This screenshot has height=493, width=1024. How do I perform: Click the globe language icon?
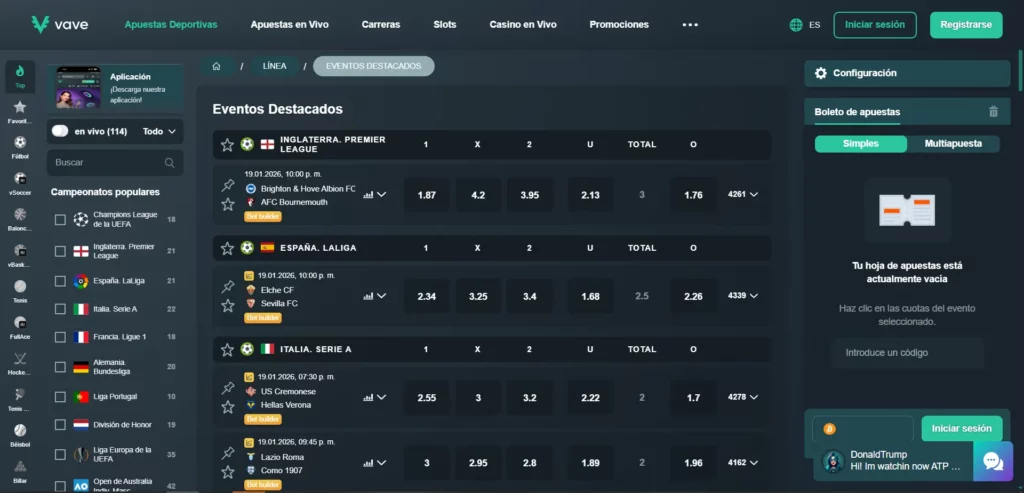[x=796, y=25]
